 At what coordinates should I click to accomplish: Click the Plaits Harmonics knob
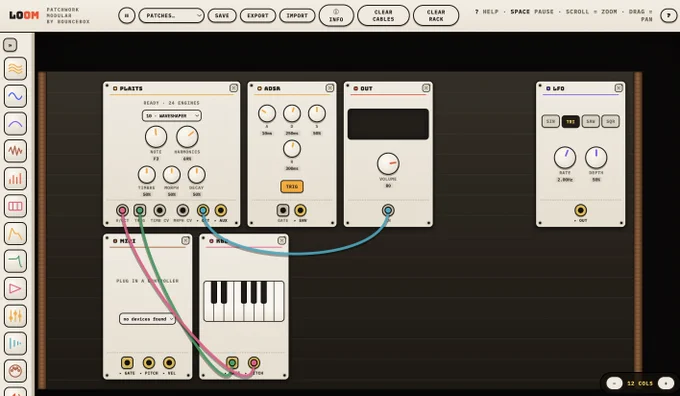(x=187, y=137)
